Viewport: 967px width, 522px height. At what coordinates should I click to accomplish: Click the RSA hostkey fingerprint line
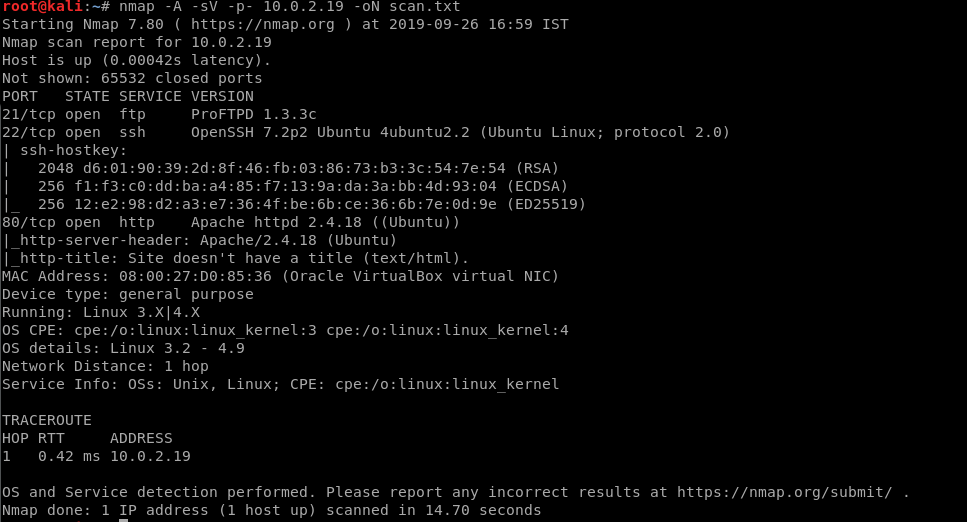[298, 168]
